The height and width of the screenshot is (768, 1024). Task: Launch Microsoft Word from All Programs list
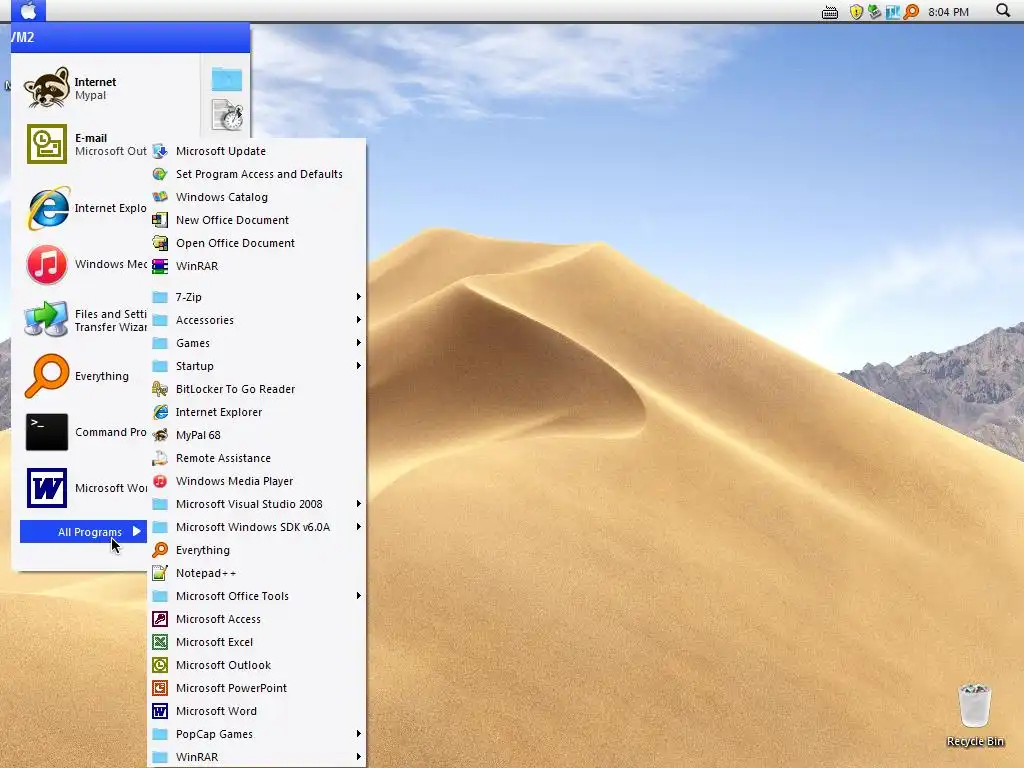tap(257, 711)
